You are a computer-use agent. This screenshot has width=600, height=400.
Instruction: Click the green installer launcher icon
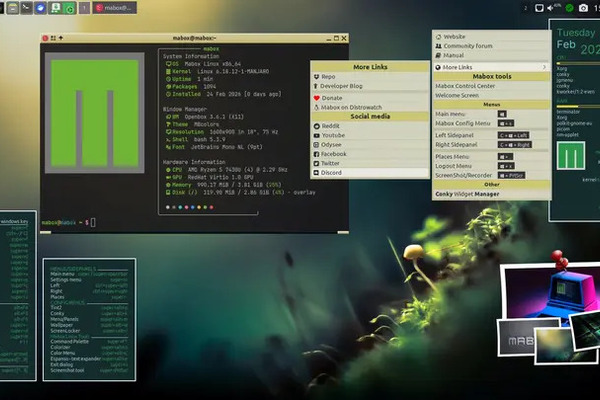click(x=55, y=8)
